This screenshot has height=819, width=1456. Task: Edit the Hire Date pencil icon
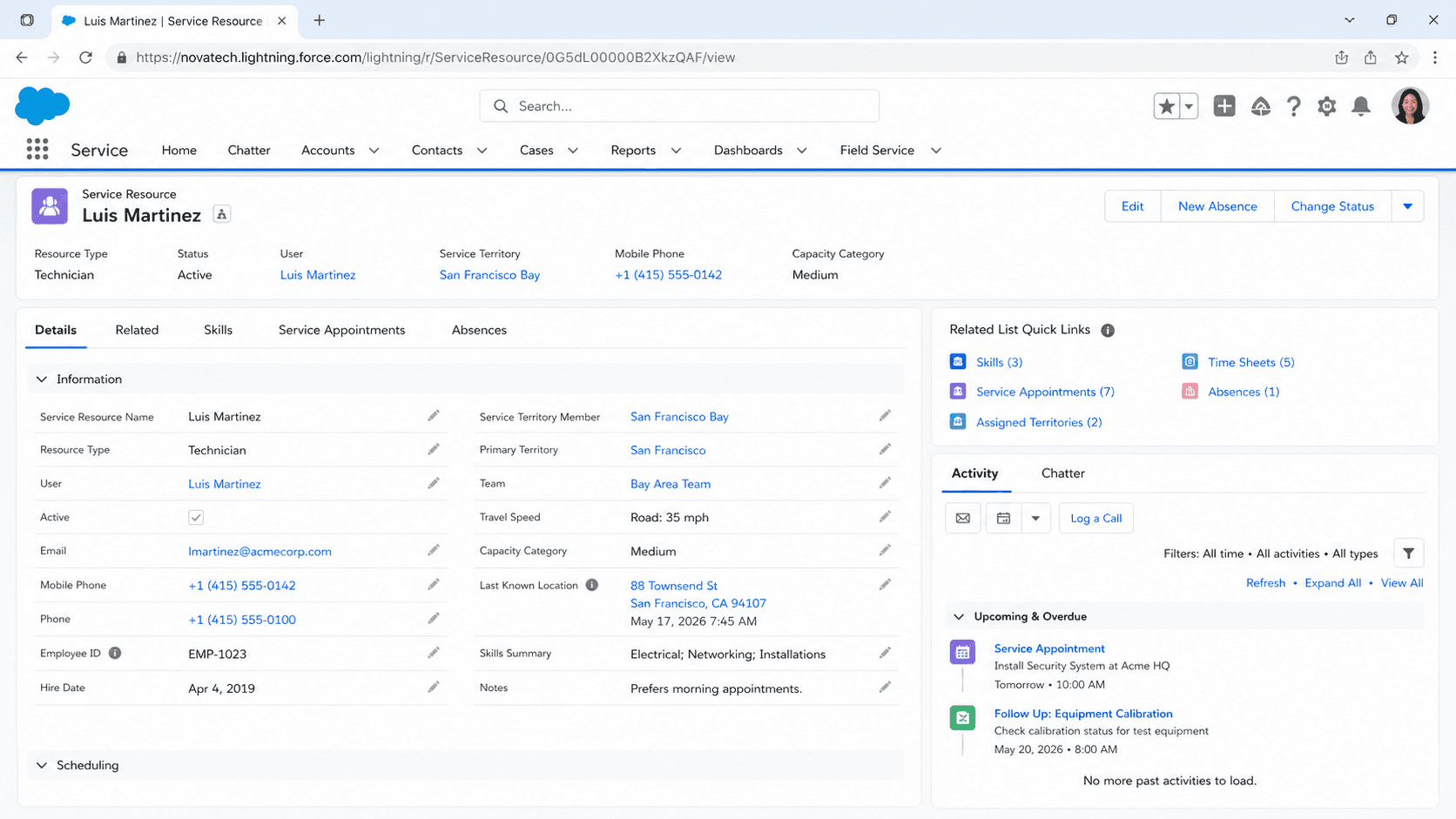434,688
